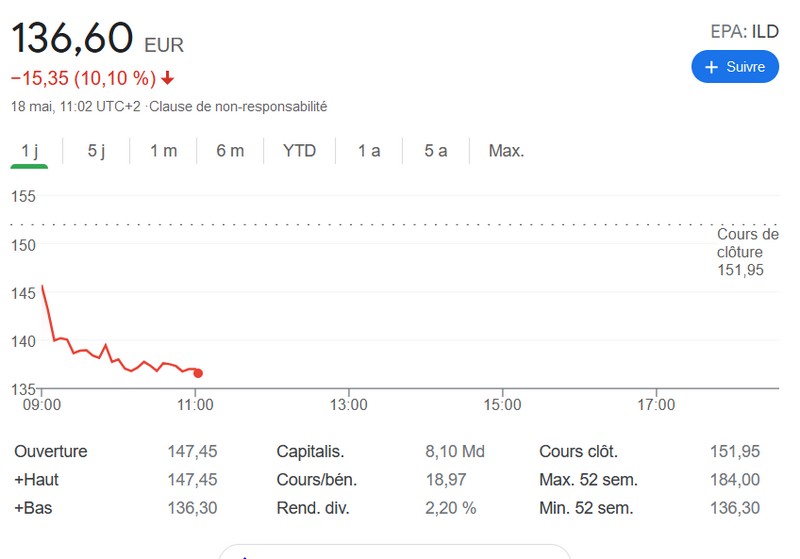Switch to the 5 j tab

click(x=96, y=151)
